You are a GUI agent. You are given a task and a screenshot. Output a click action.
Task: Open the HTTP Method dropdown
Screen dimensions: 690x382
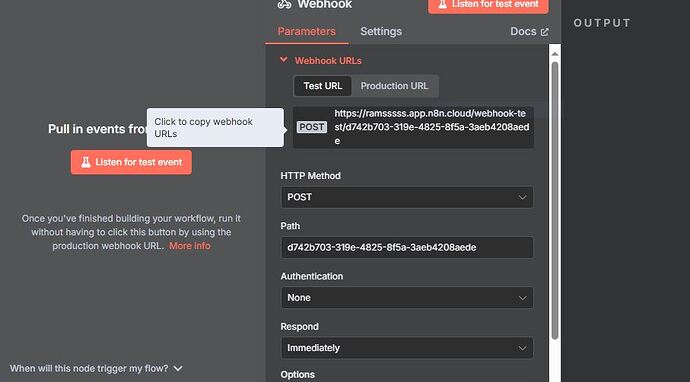[x=407, y=197]
